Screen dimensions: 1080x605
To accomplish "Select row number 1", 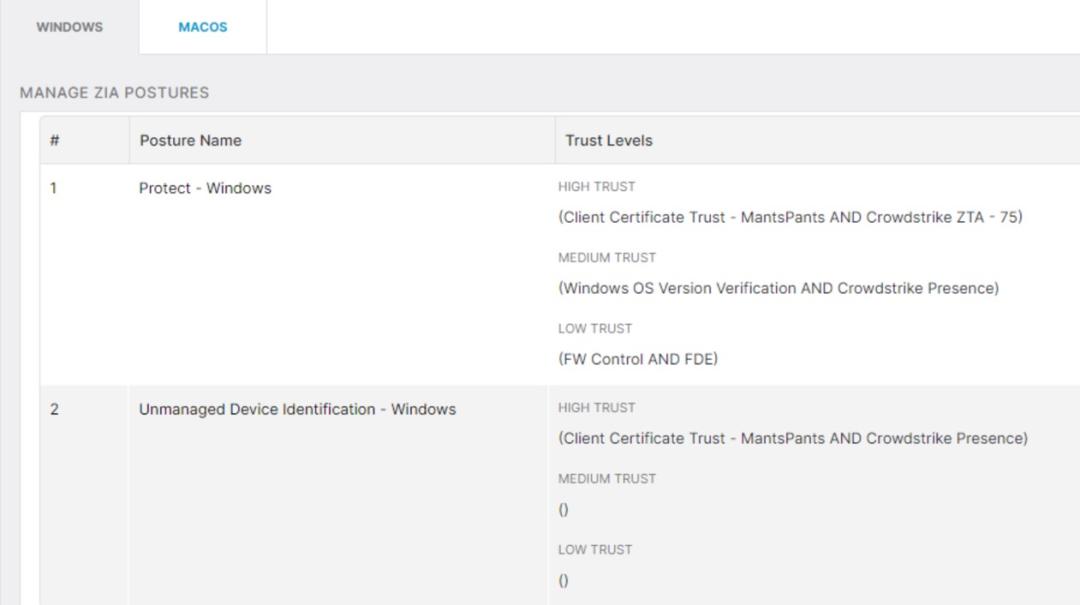I will tap(54, 188).
